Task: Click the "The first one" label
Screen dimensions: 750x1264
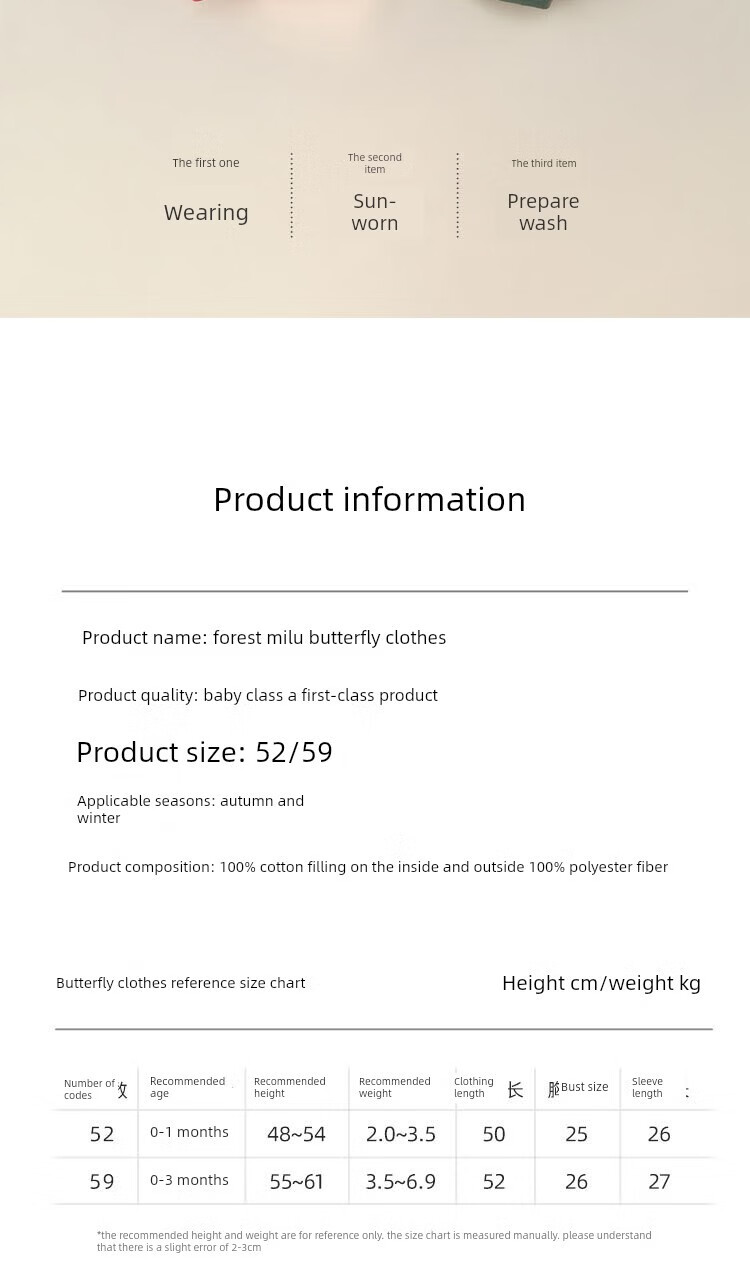Action: [206, 163]
